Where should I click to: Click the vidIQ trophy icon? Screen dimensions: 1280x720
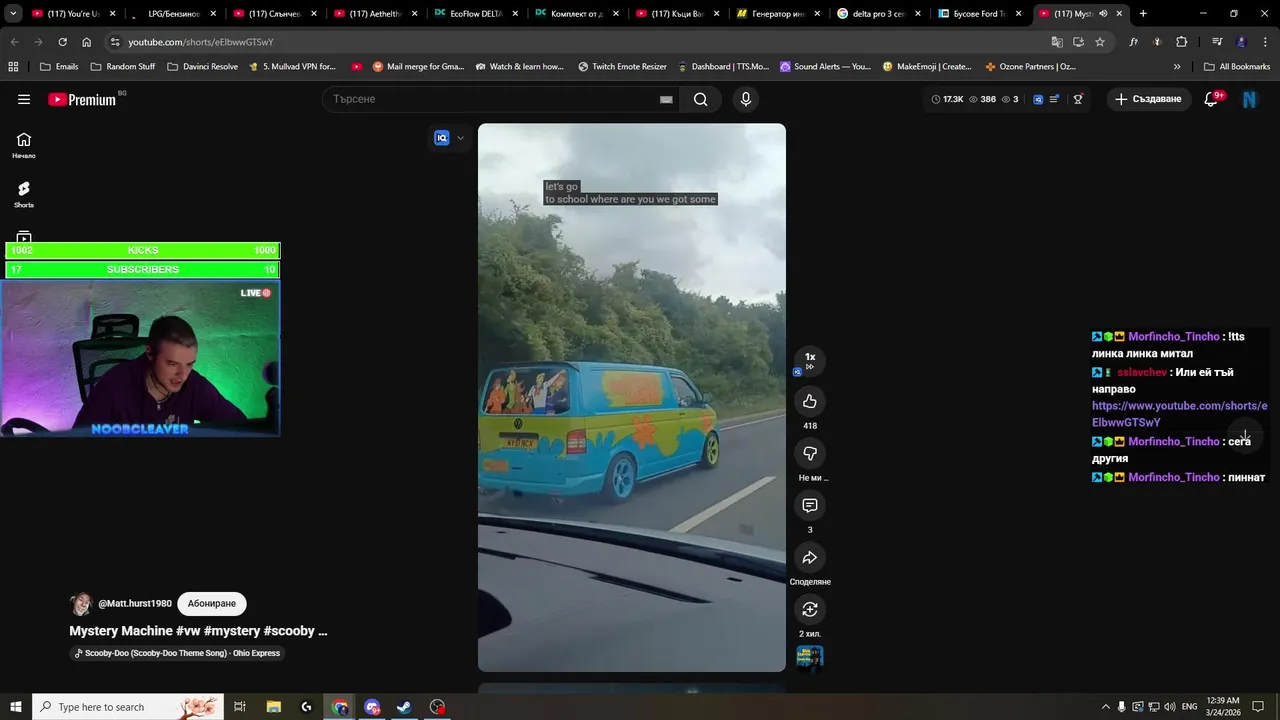tap(1078, 99)
